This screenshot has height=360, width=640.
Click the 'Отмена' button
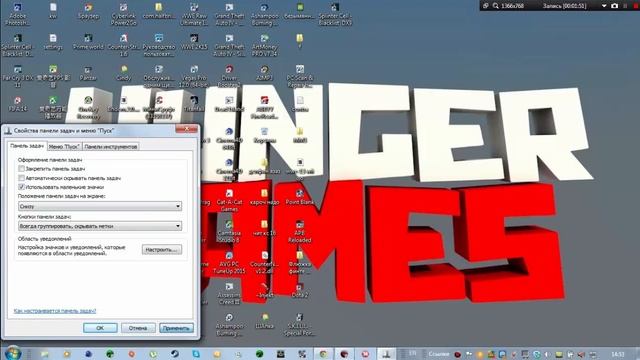[x=138, y=328]
